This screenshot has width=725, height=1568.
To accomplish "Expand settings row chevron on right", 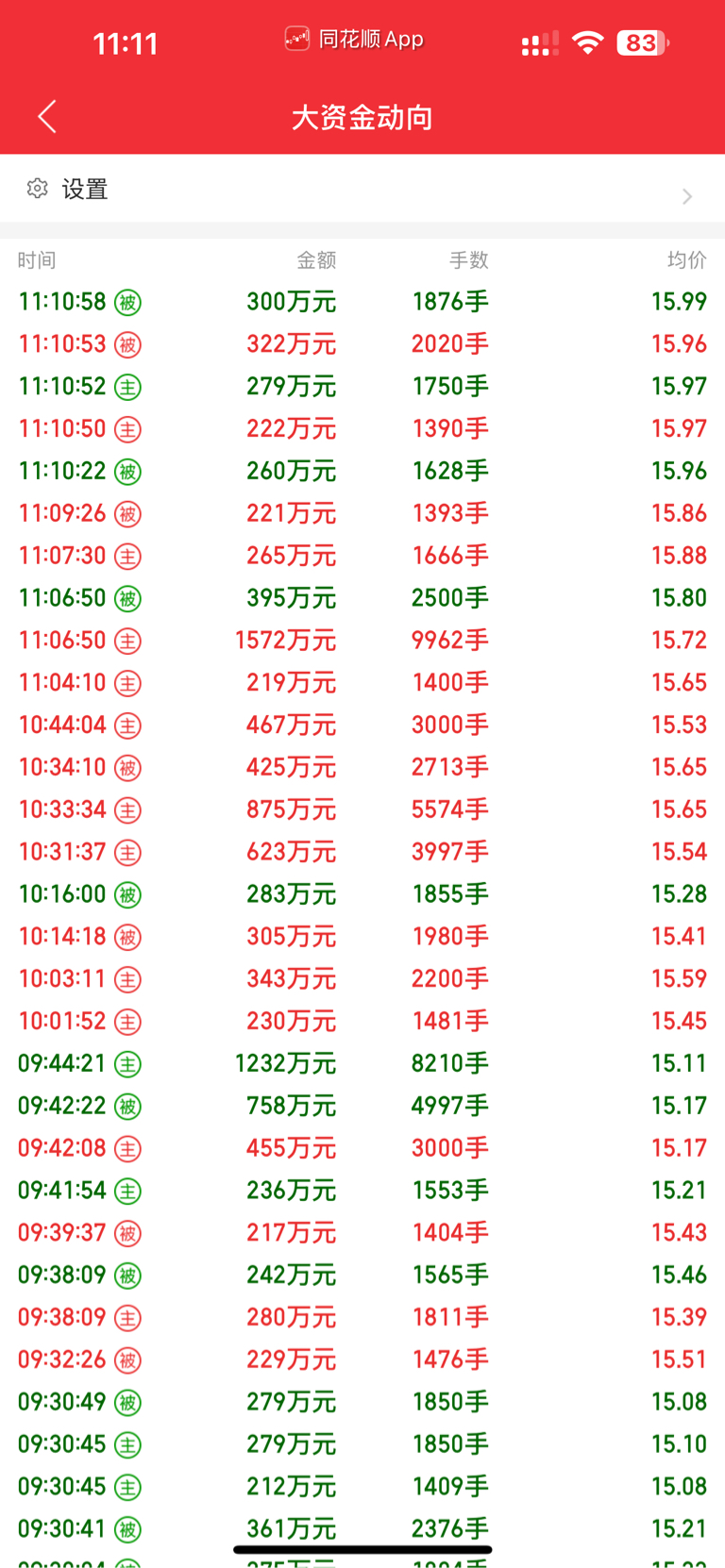I will [687, 196].
